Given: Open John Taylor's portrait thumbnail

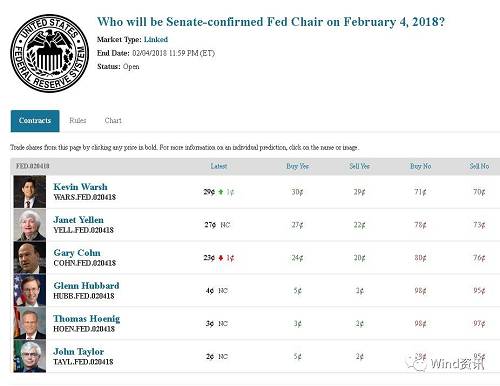Looking at the screenshot, I should pos(30,356).
